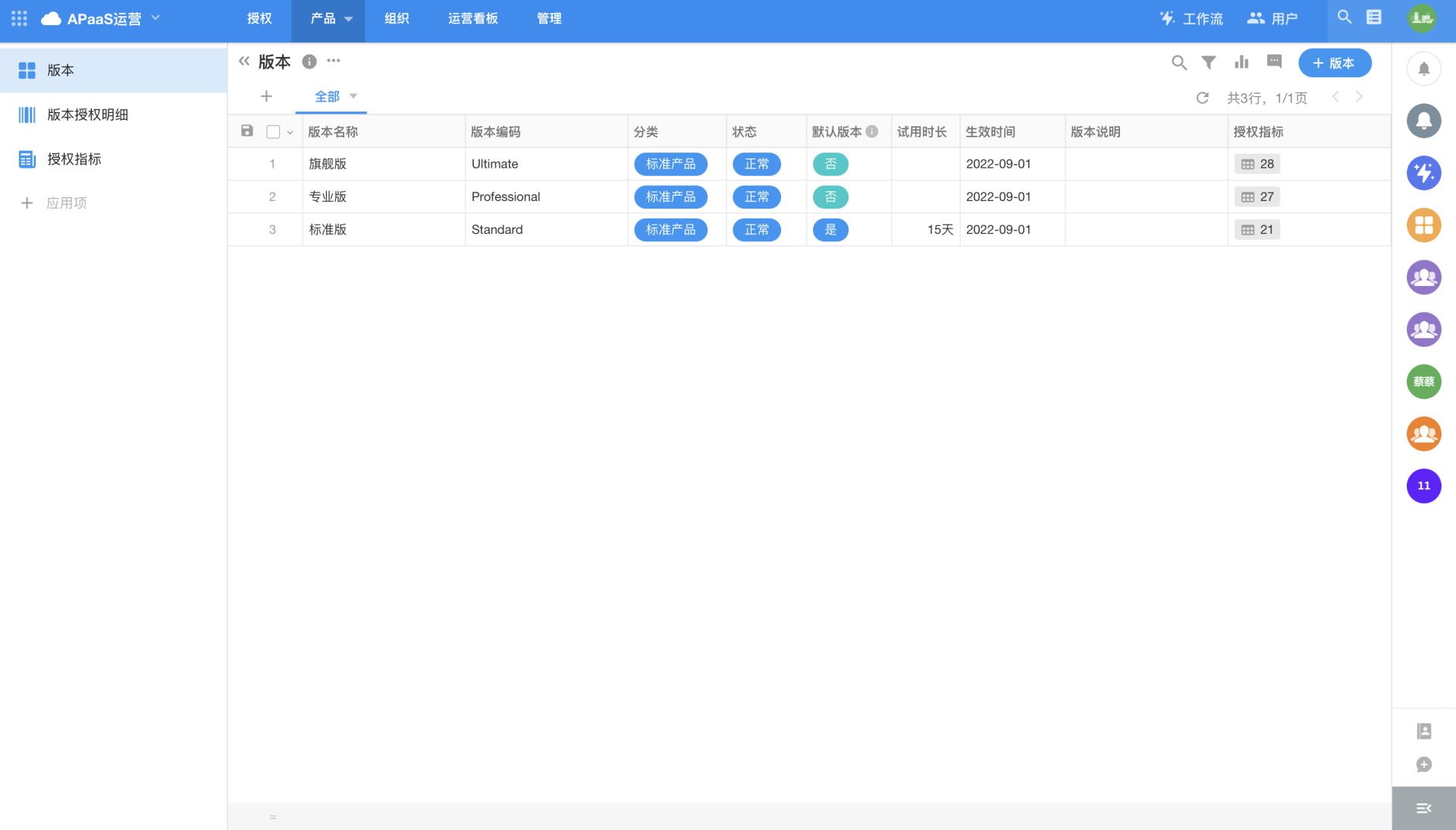Click the 标准产品 tag in 旗舰版 row
This screenshot has height=830, width=1456.
point(670,164)
